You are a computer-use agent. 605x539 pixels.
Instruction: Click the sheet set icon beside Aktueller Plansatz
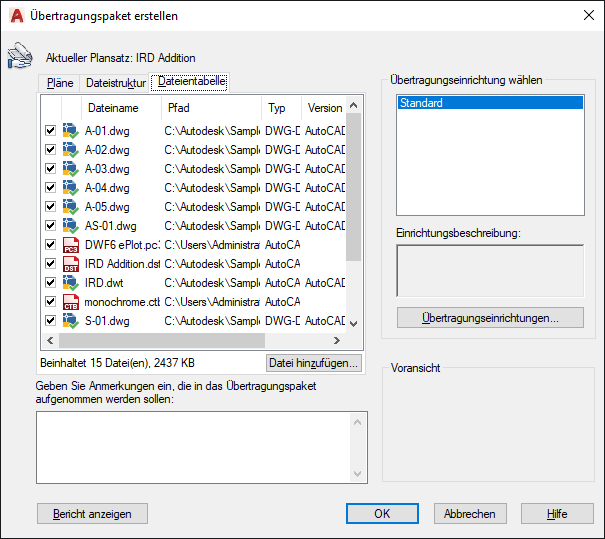coord(20,56)
